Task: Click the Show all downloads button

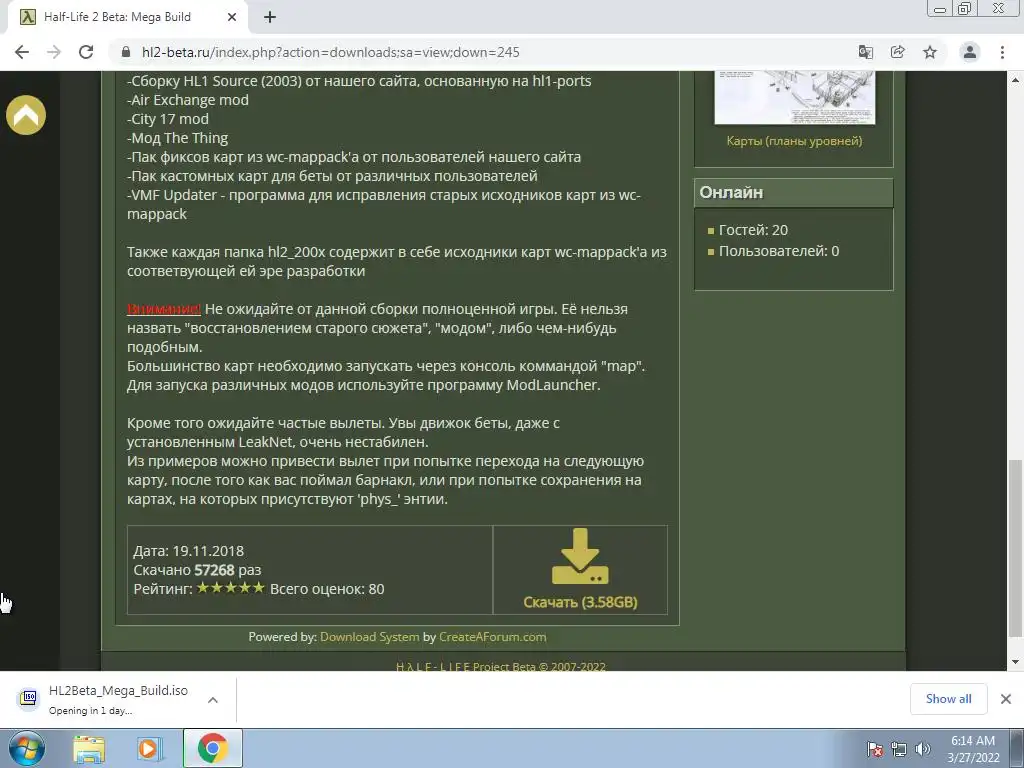Action: click(948, 699)
